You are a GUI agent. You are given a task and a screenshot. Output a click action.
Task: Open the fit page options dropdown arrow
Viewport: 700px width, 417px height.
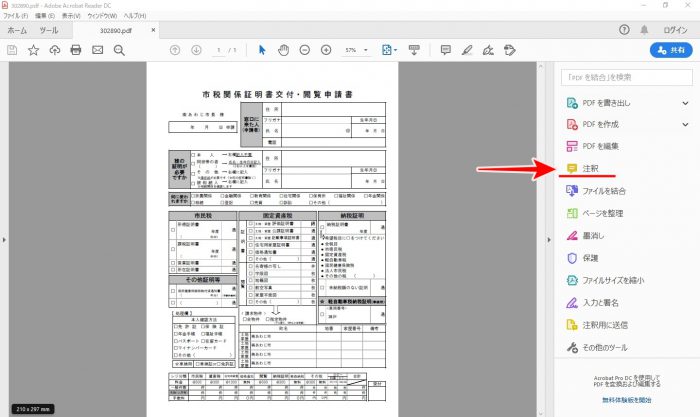tap(395, 50)
